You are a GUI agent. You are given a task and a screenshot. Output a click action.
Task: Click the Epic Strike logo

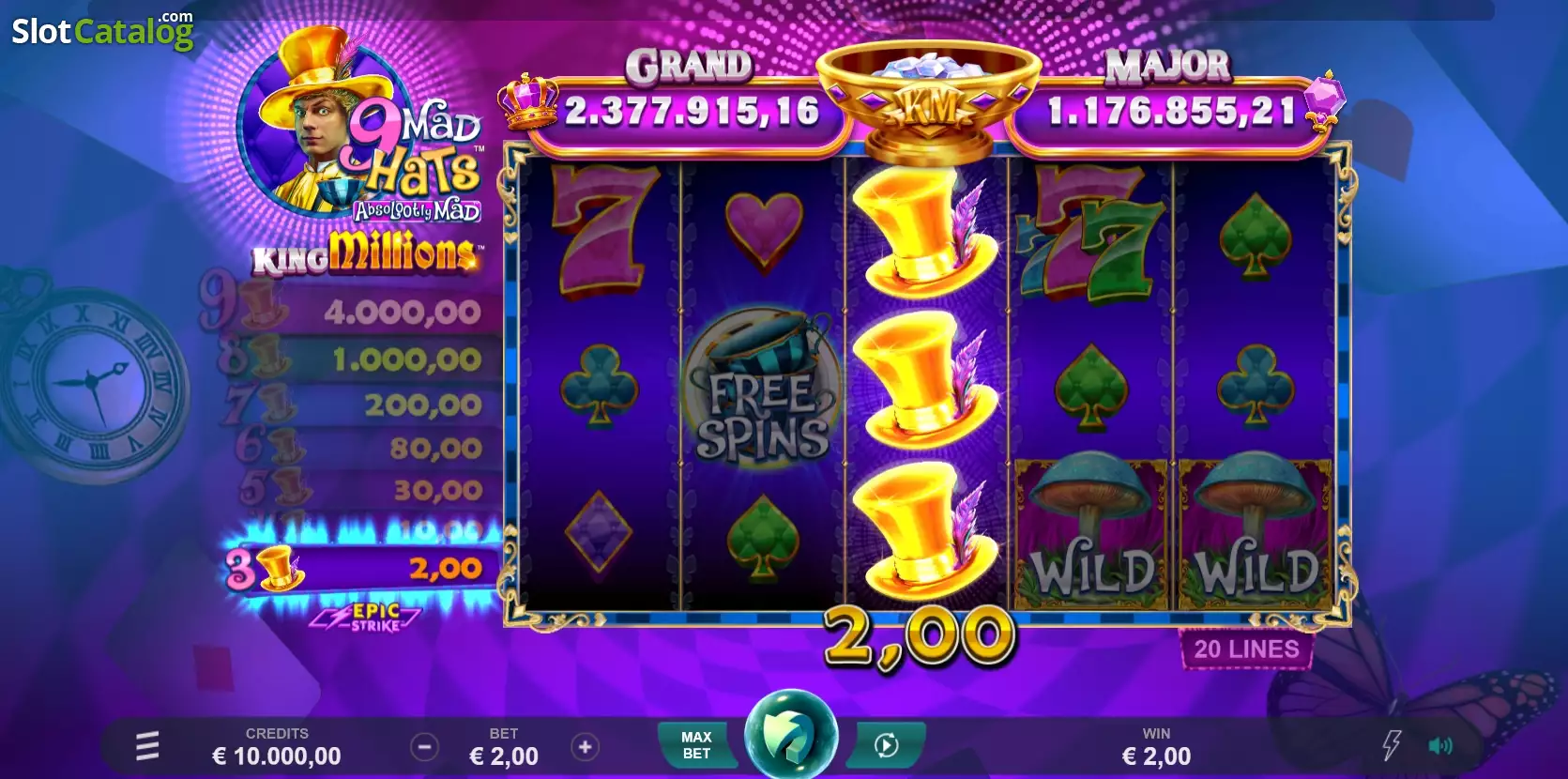pos(368,617)
